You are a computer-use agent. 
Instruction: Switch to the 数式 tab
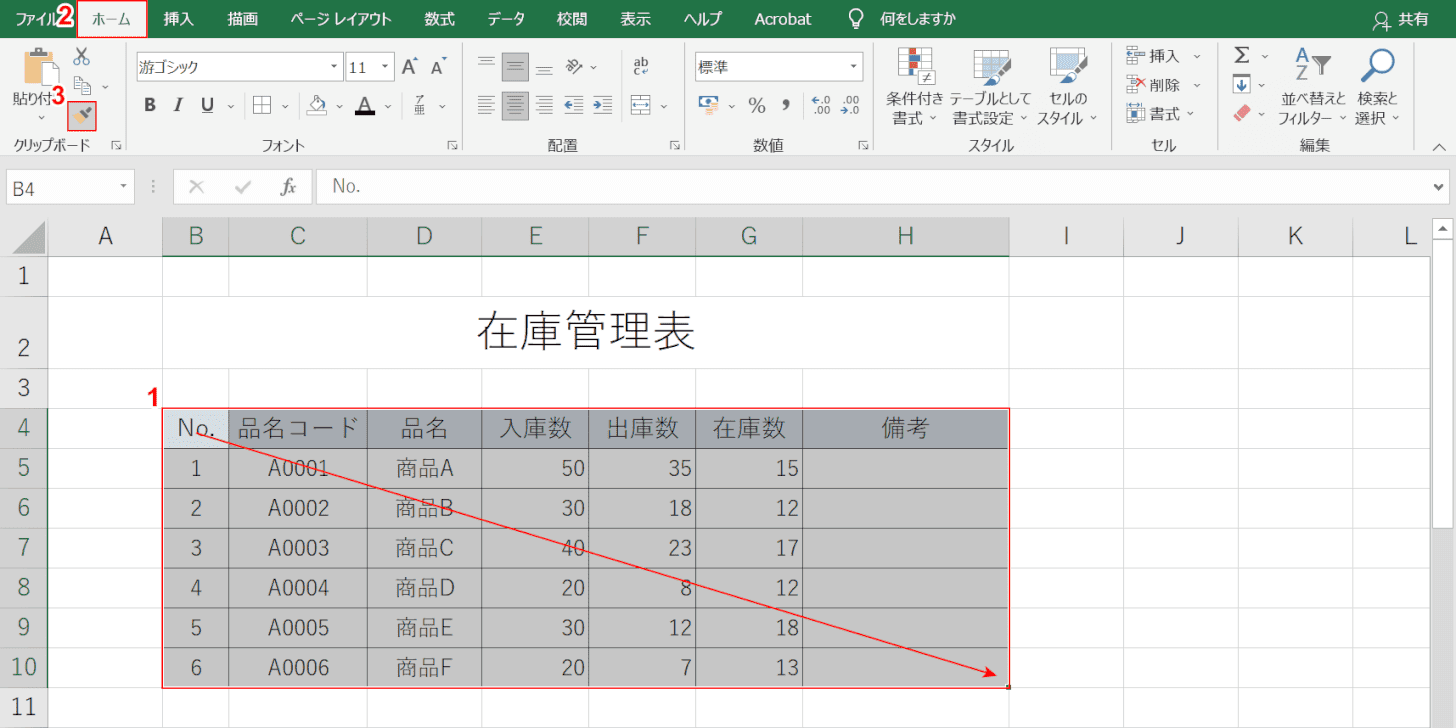point(439,19)
